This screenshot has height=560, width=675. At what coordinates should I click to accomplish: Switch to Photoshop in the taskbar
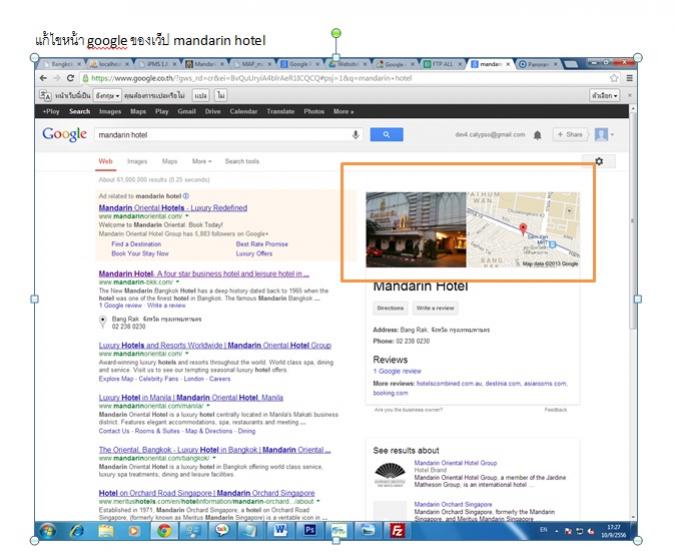(x=310, y=531)
